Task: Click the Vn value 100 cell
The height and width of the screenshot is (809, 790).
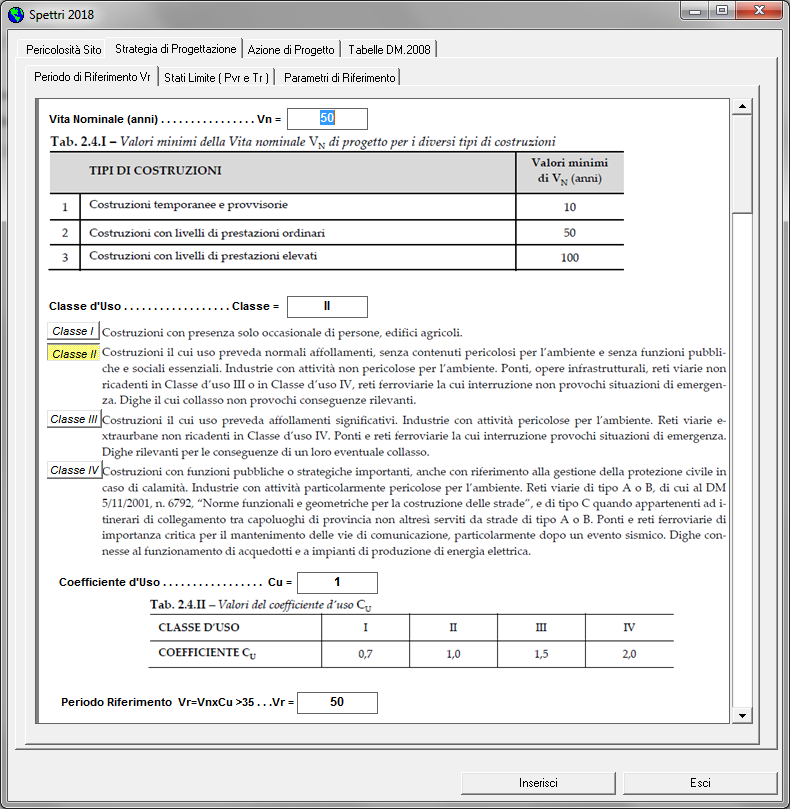Action: point(570,257)
